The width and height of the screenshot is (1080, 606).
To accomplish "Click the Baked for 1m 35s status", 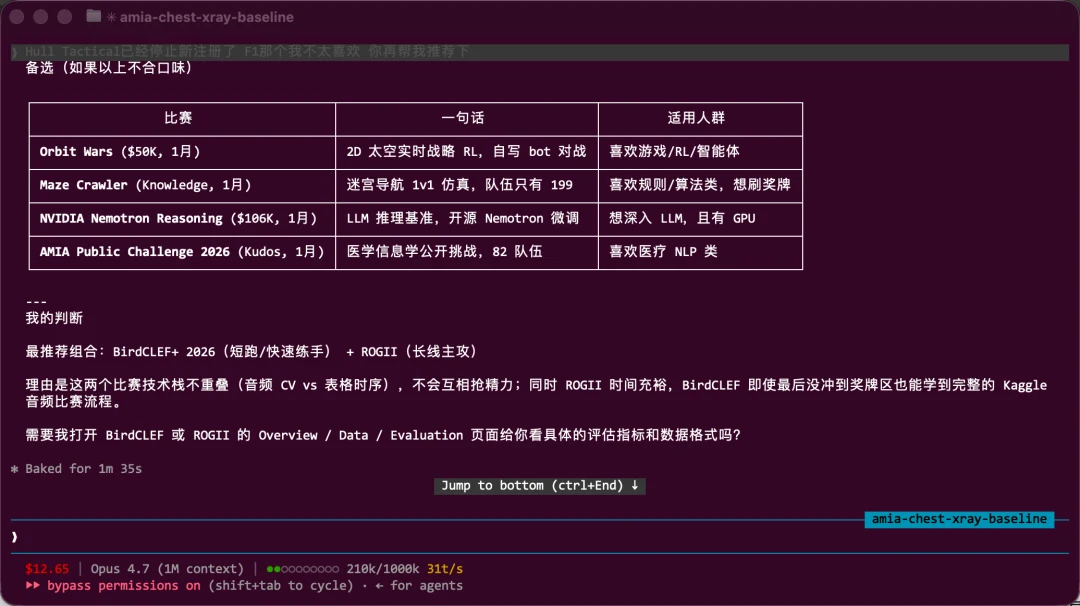I will click(76, 468).
